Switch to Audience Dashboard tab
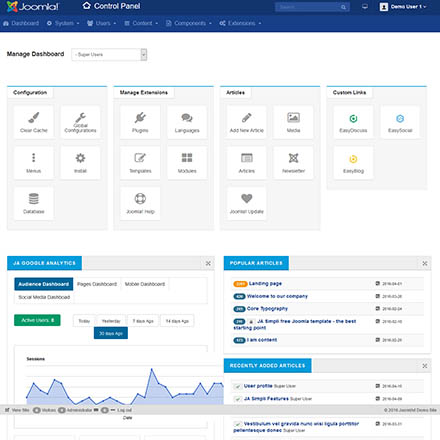The height and width of the screenshot is (440, 440). pyautogui.click(x=44, y=284)
